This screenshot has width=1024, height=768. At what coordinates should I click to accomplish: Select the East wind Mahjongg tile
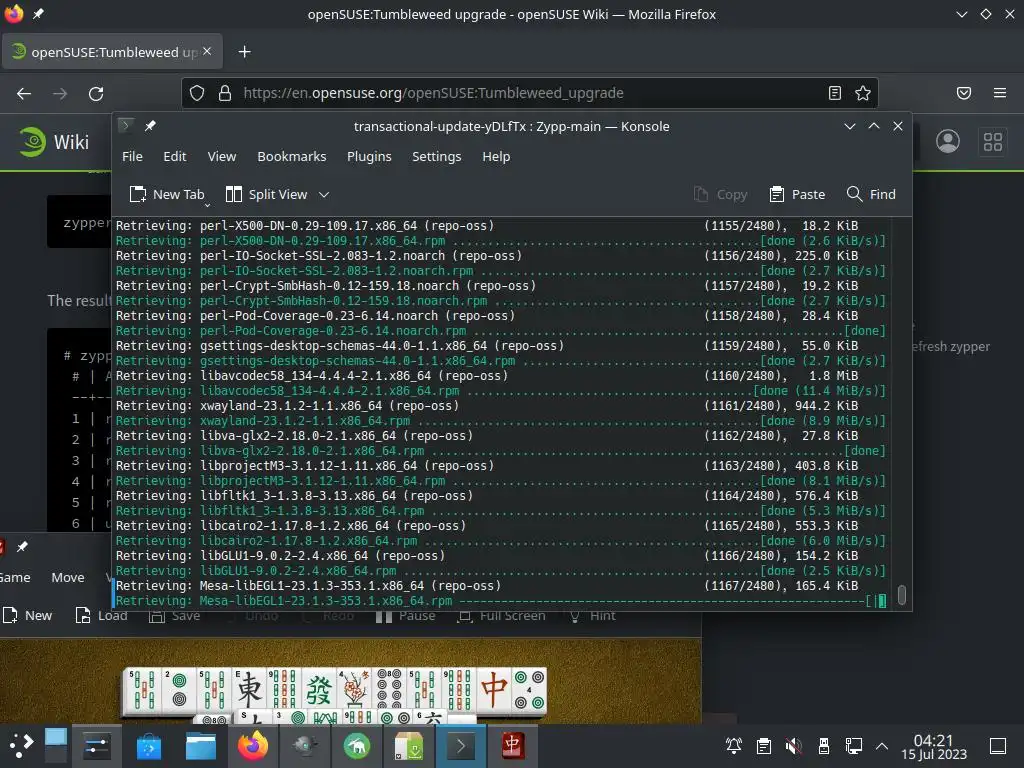click(249, 689)
